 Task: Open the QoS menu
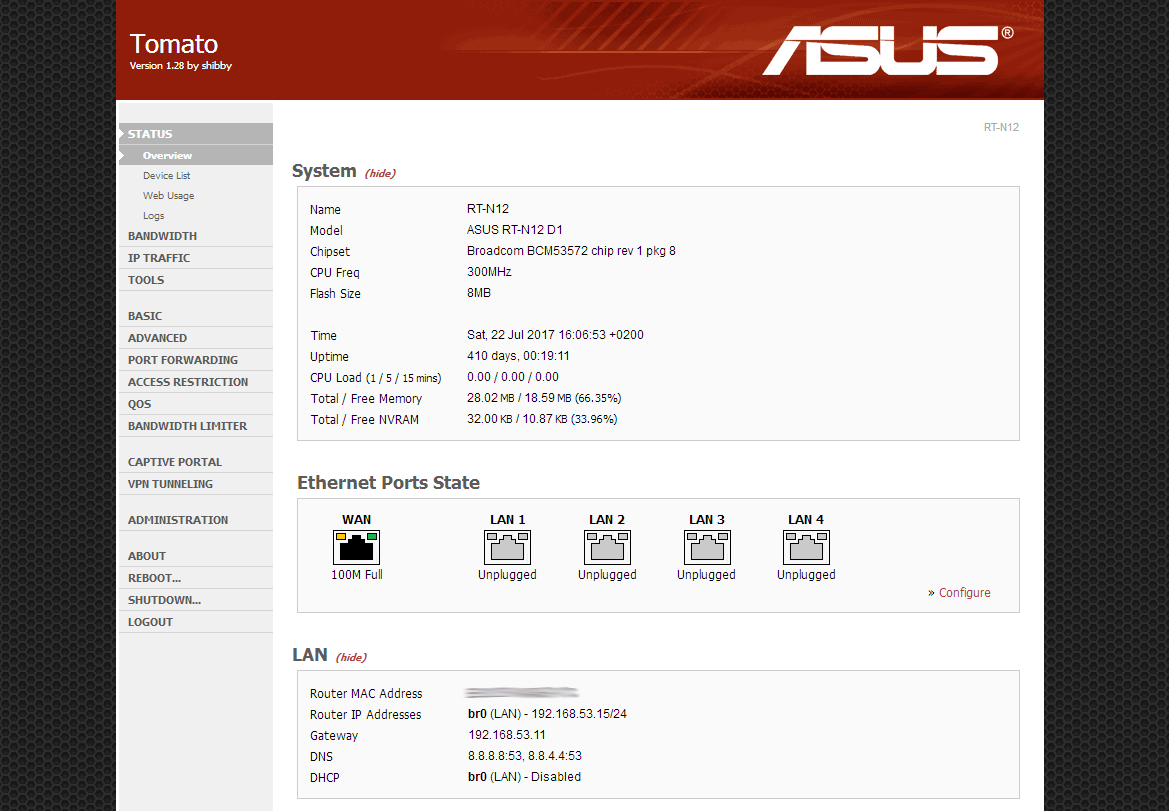[x=196, y=404]
